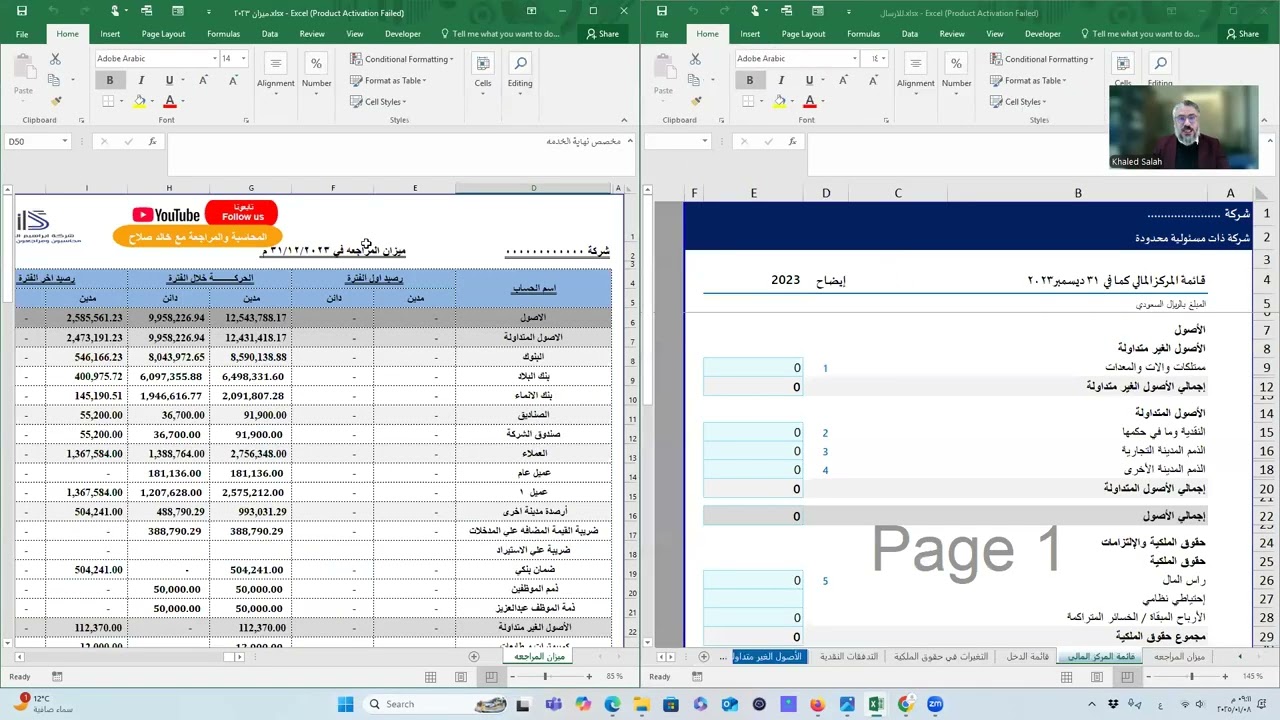1280x720 pixels.
Task: Open Formulas tab in left Excel window
Action: [223, 33]
